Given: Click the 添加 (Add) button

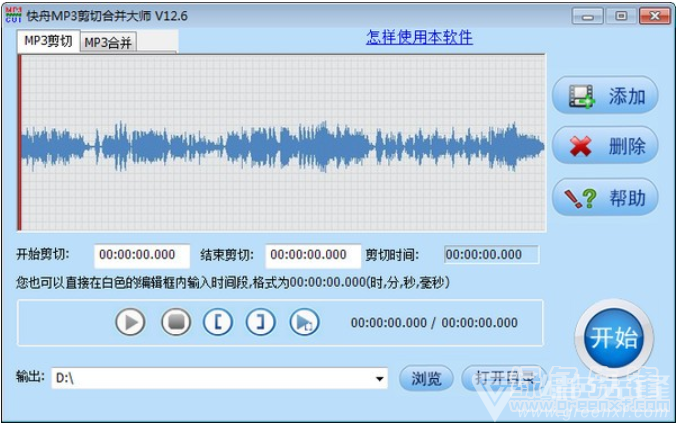Looking at the screenshot, I should [x=605, y=95].
